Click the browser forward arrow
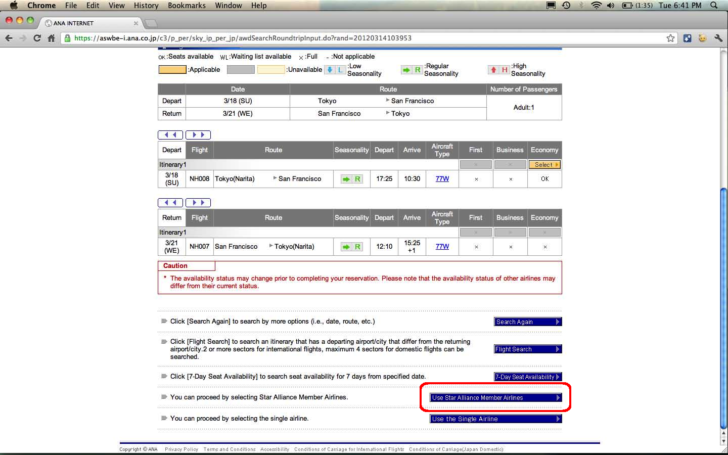 pos(23,38)
